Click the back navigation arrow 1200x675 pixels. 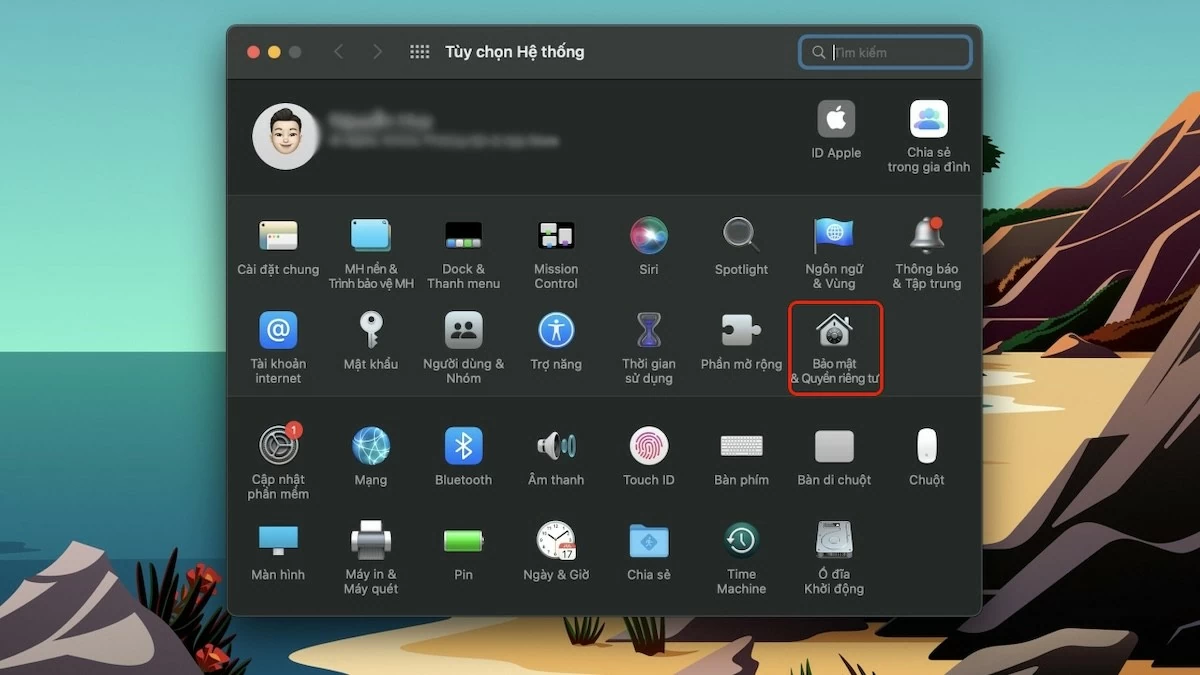(x=338, y=52)
